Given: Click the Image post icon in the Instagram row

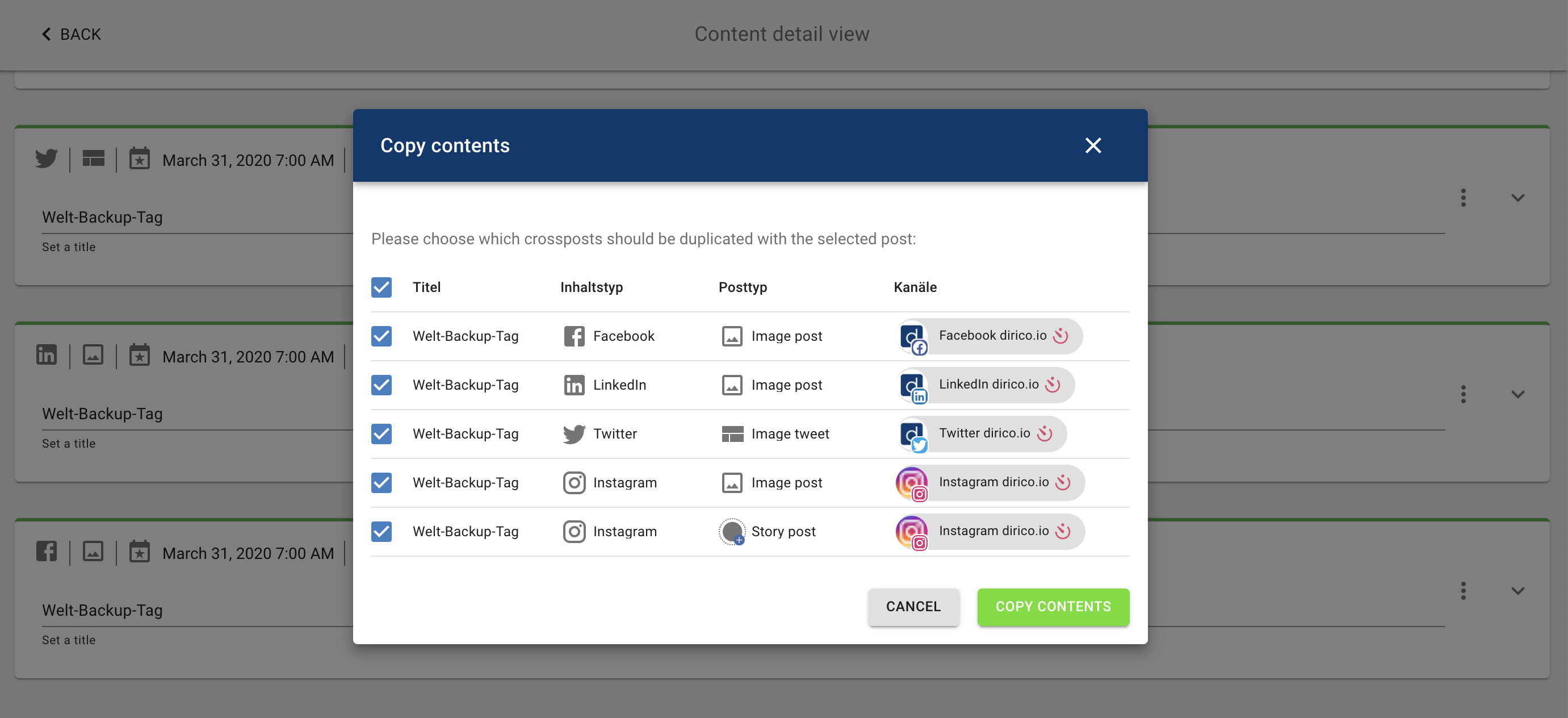Looking at the screenshot, I should [732, 482].
